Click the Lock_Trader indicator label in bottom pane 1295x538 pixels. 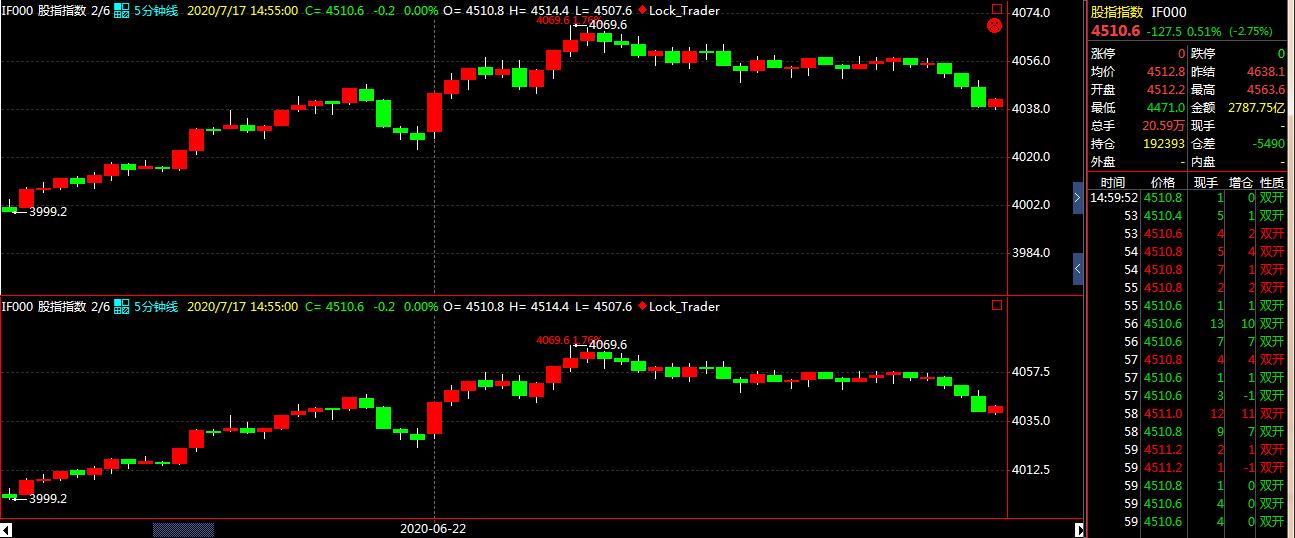coord(684,307)
